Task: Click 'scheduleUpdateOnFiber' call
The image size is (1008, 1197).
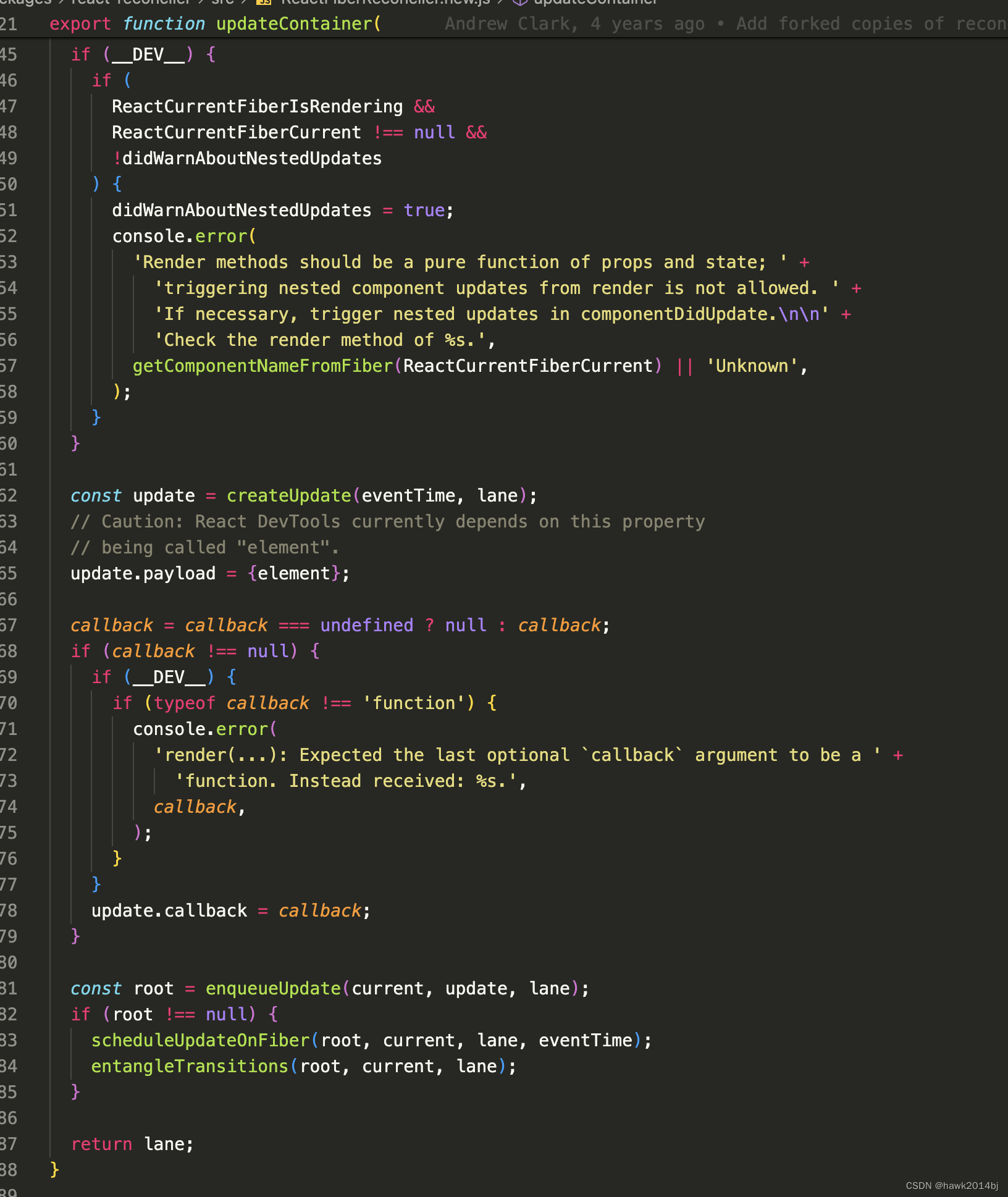Action: click(200, 1040)
